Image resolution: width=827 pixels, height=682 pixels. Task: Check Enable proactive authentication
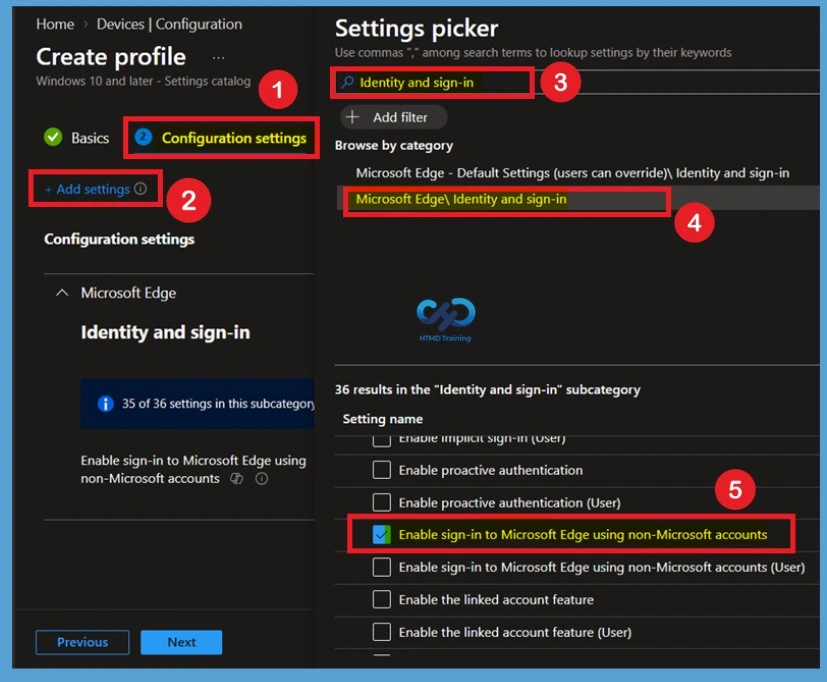(382, 470)
